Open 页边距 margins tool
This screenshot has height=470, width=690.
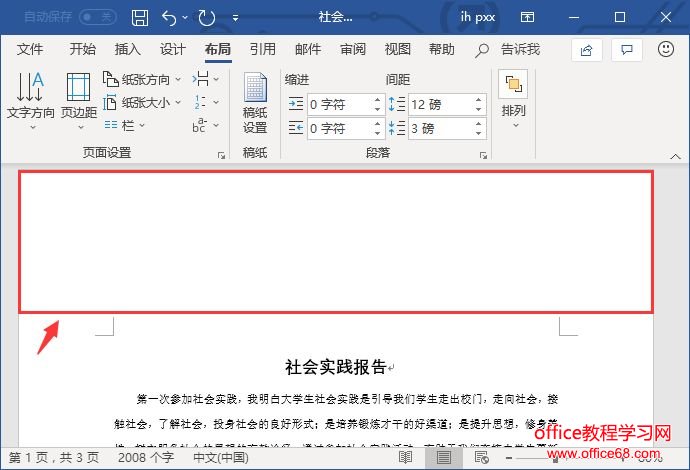79,101
